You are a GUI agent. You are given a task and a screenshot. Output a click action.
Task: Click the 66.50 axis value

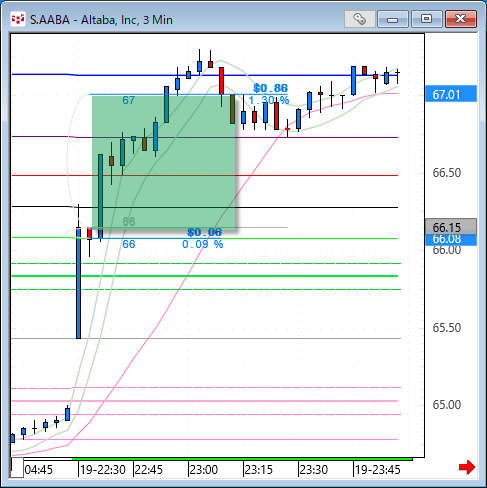tap(447, 173)
